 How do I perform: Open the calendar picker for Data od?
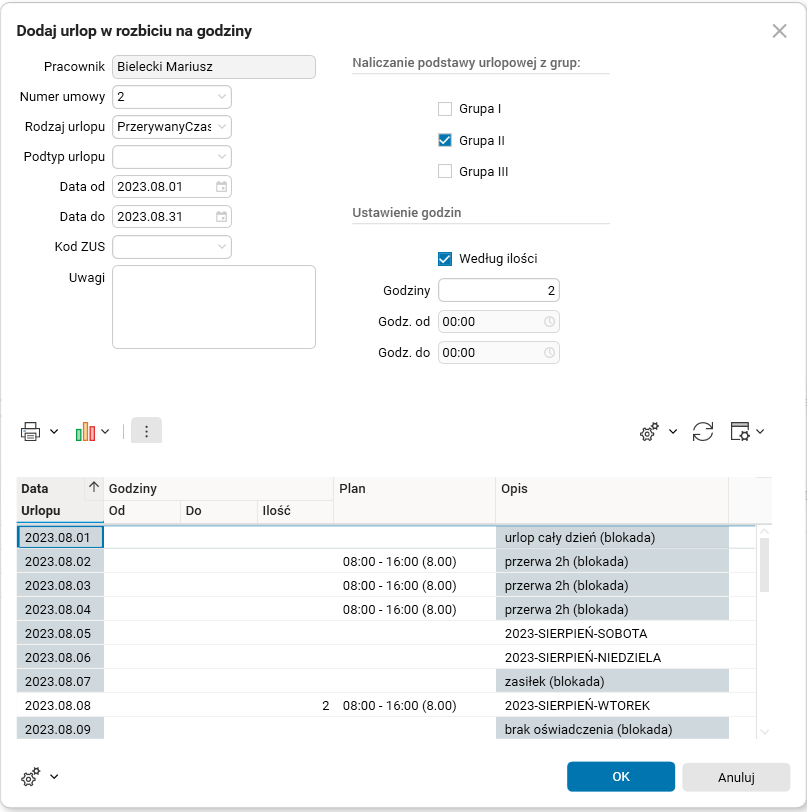coord(222,187)
